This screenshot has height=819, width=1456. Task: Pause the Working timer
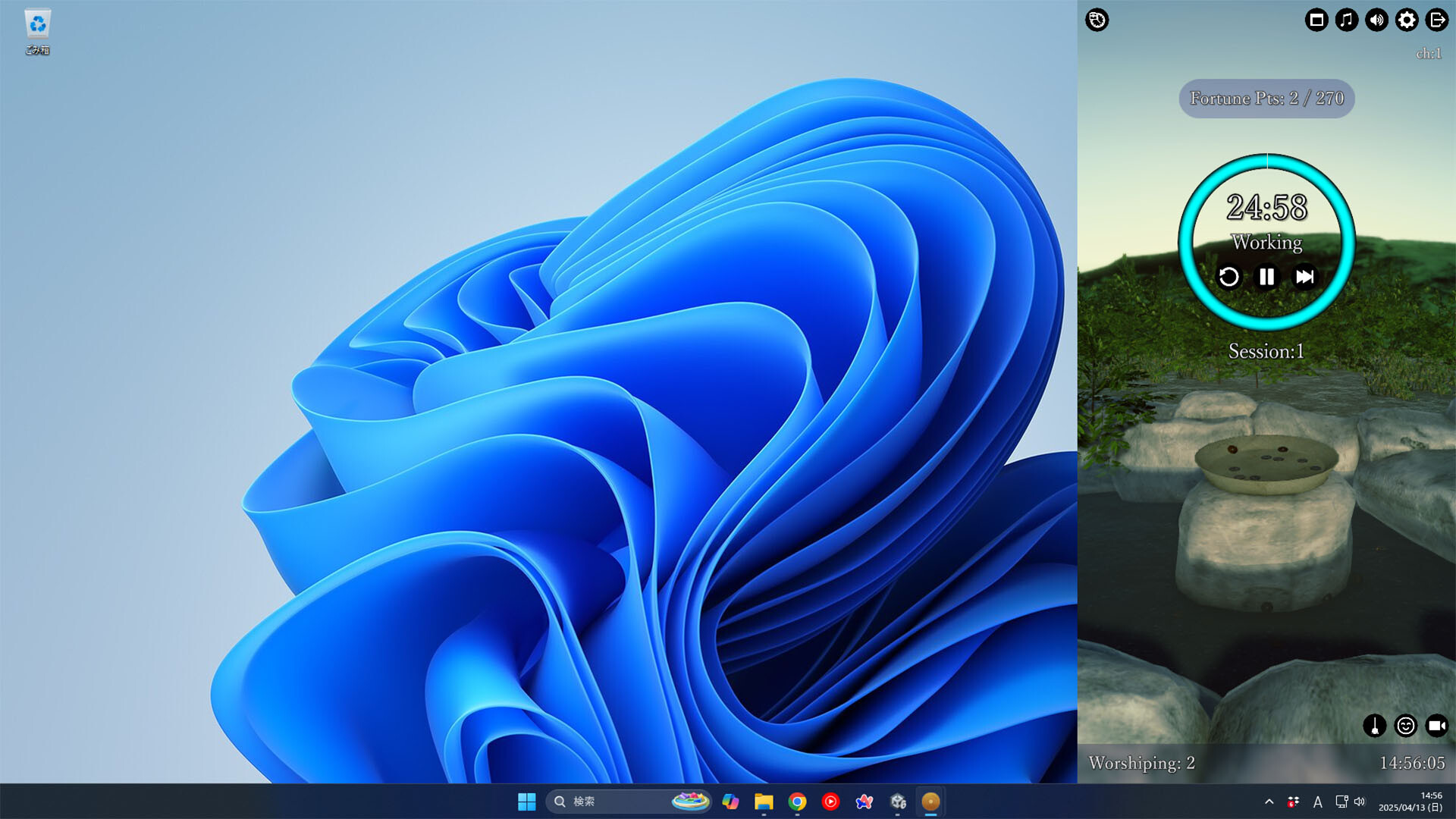point(1266,278)
